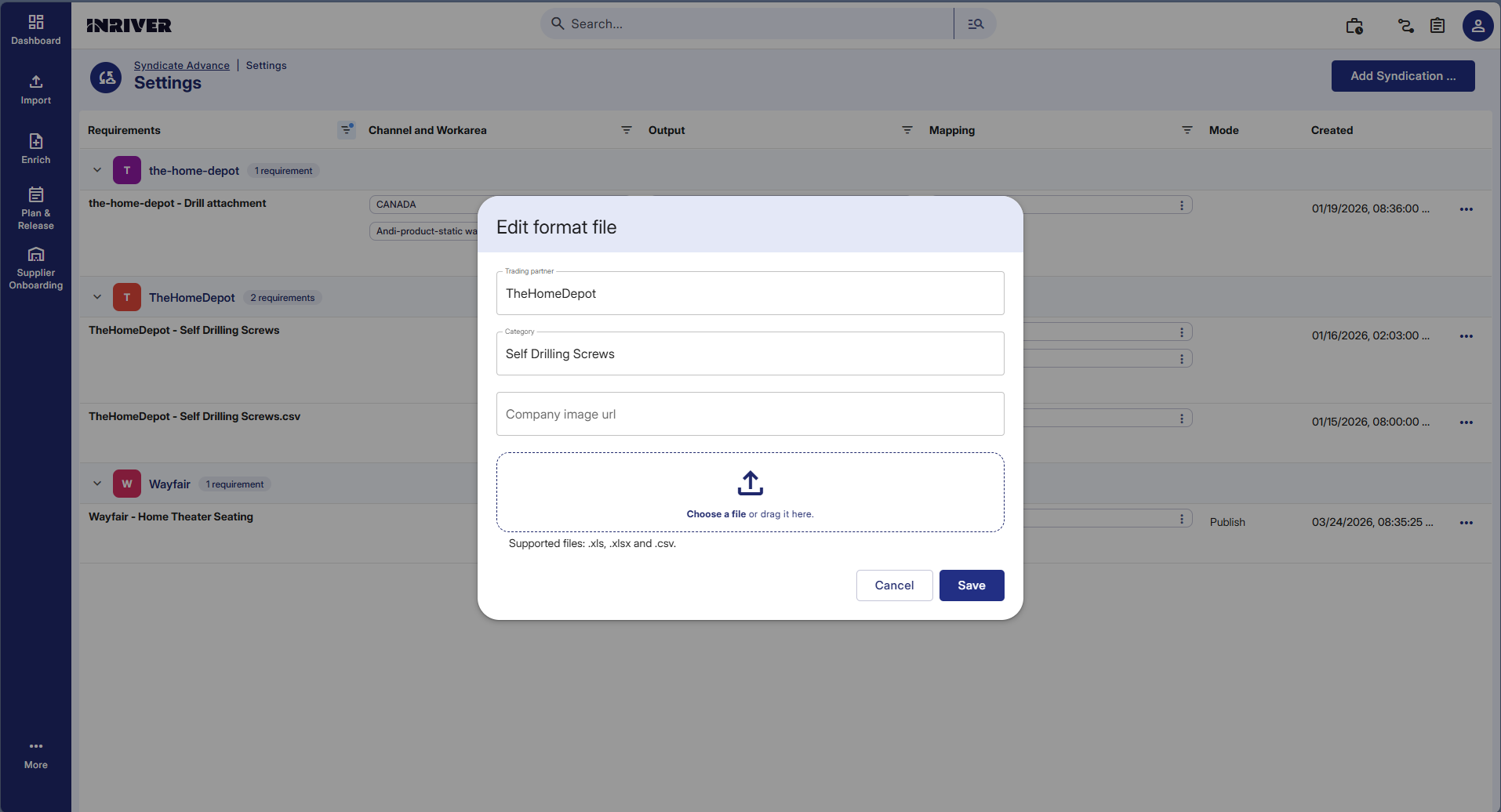Open the advanced search icon
Screen dimensions: 1501x812
tap(976, 24)
